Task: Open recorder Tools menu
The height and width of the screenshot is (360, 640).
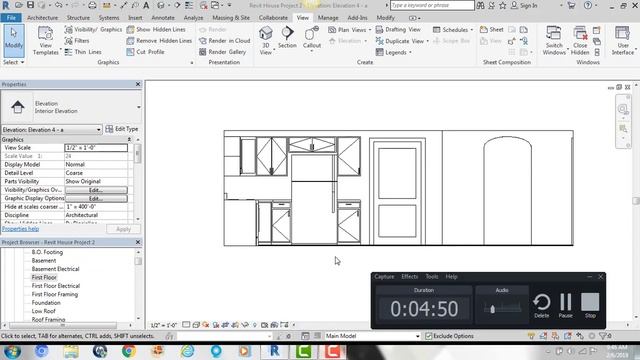Action: pos(432,277)
